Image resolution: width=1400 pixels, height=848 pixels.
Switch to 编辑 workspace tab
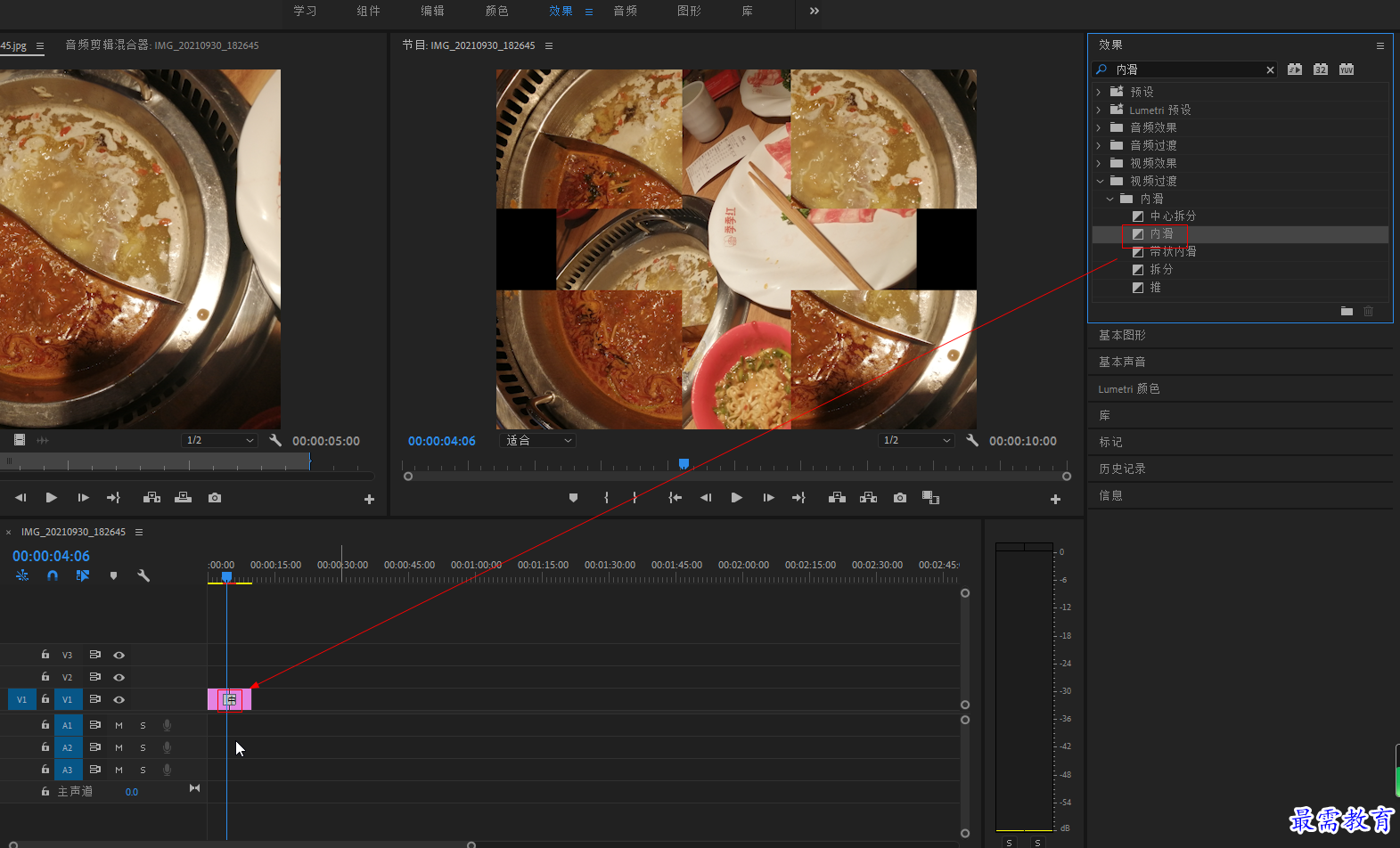(x=432, y=11)
